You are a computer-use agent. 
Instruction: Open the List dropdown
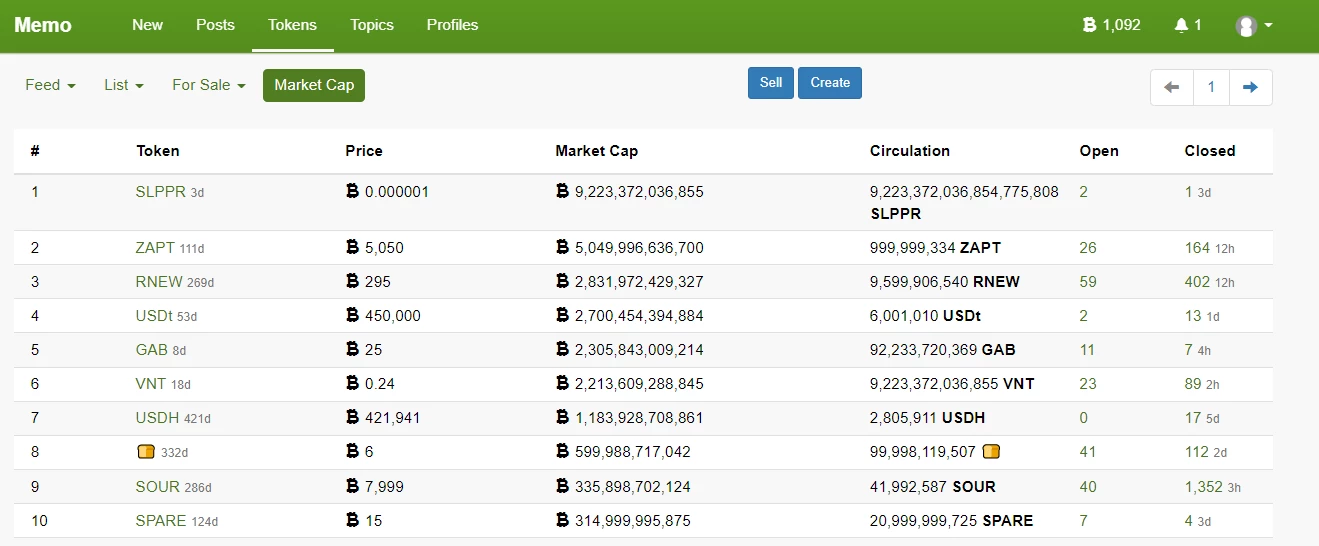click(123, 85)
